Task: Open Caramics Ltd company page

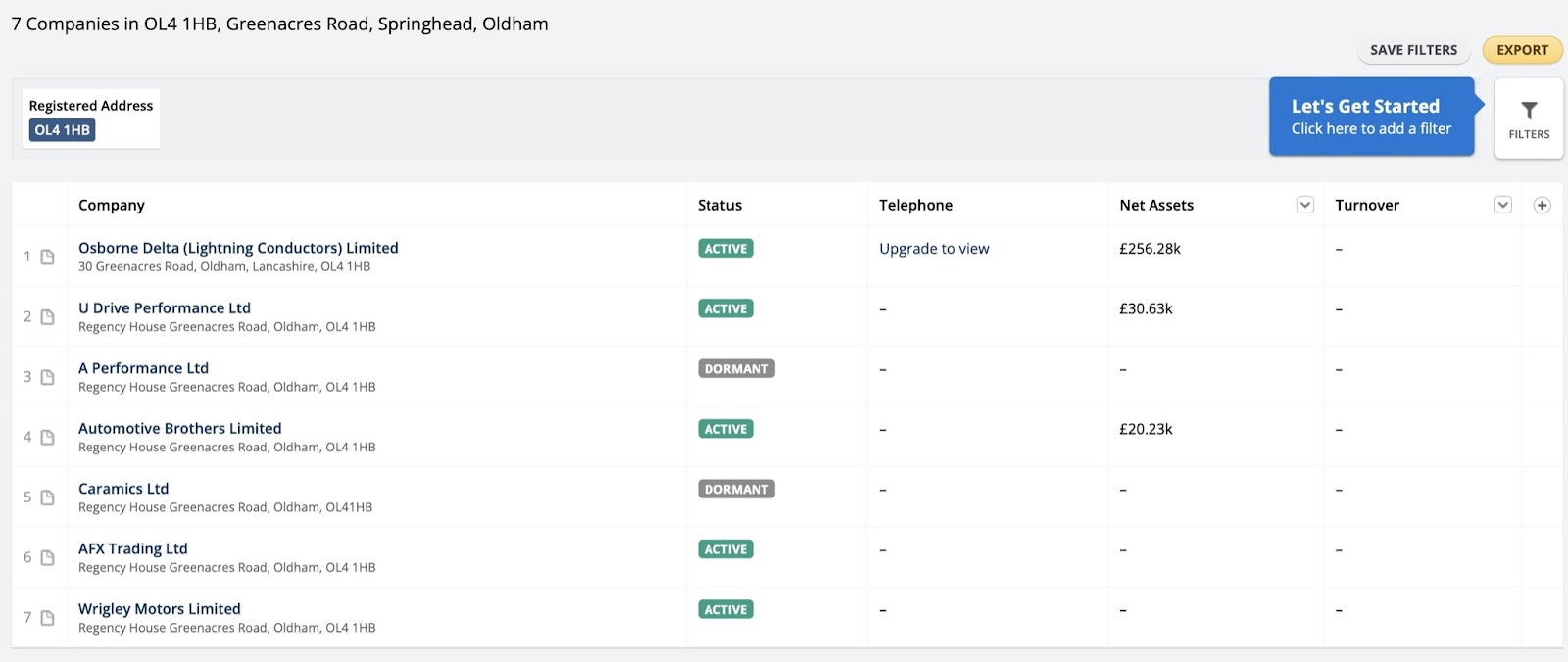Action: click(123, 489)
